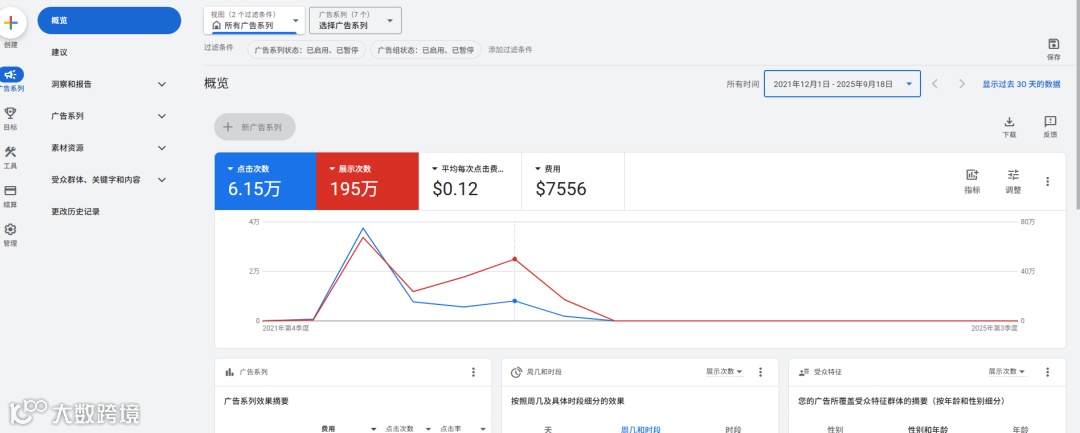
Task: Open scorecard more options menu
Action: click(1048, 182)
